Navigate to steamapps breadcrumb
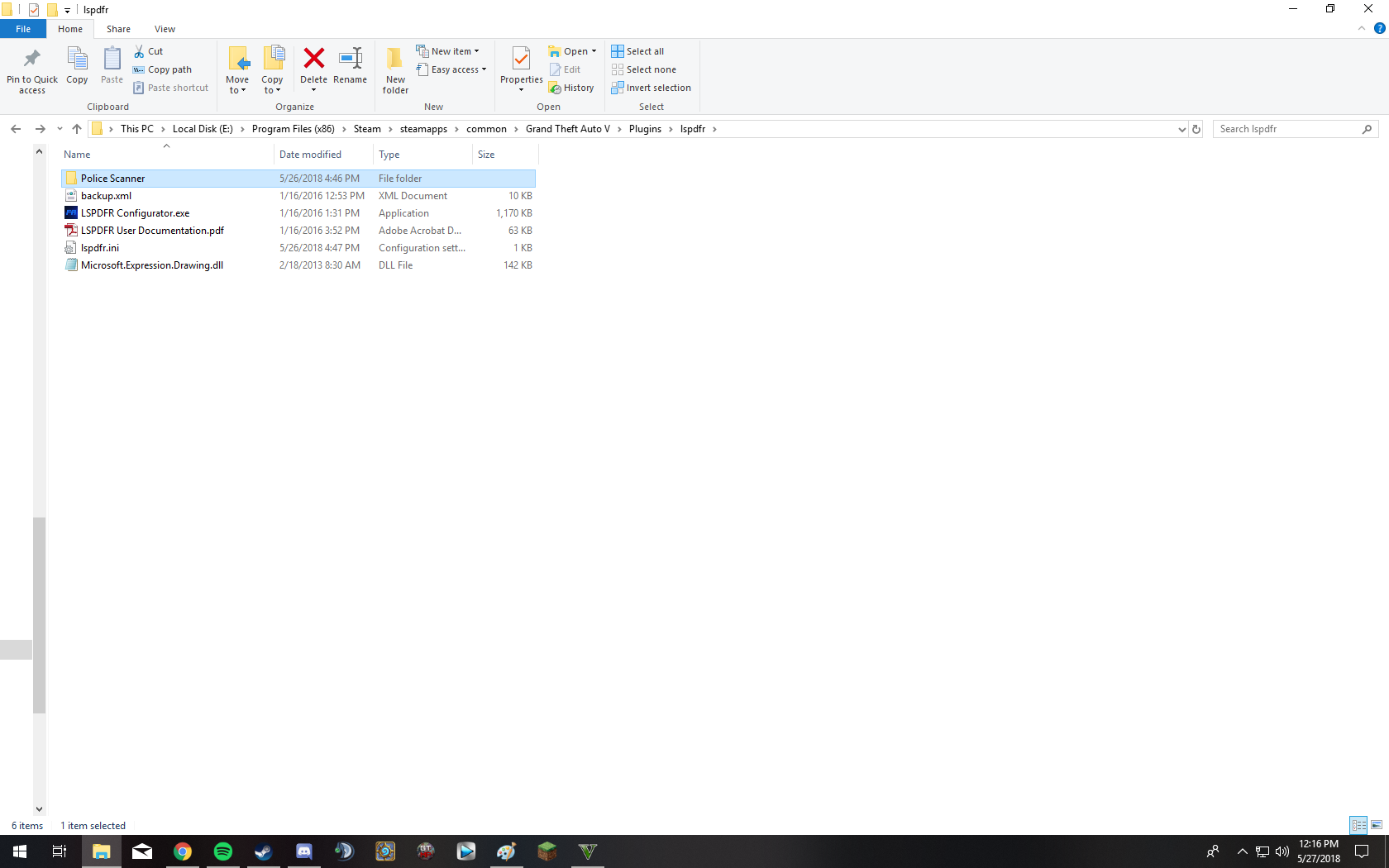The width and height of the screenshot is (1389, 868). tap(423, 129)
